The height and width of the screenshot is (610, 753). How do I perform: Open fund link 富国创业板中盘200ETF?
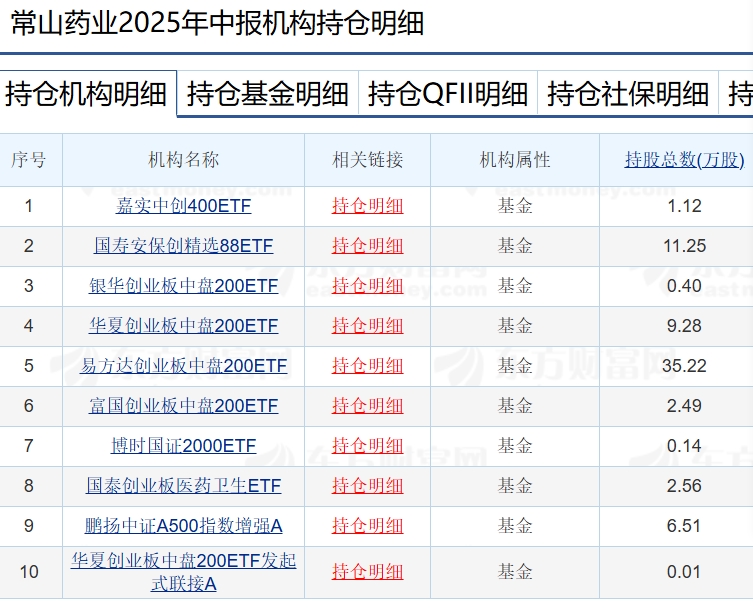183,405
